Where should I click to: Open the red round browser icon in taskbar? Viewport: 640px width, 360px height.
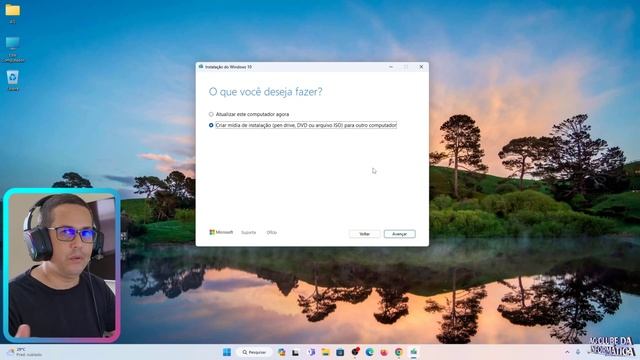coord(384,352)
